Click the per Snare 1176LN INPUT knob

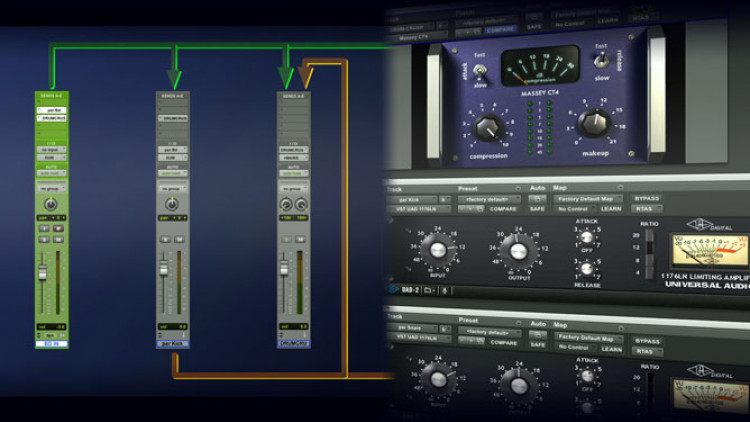pyautogui.click(x=438, y=380)
